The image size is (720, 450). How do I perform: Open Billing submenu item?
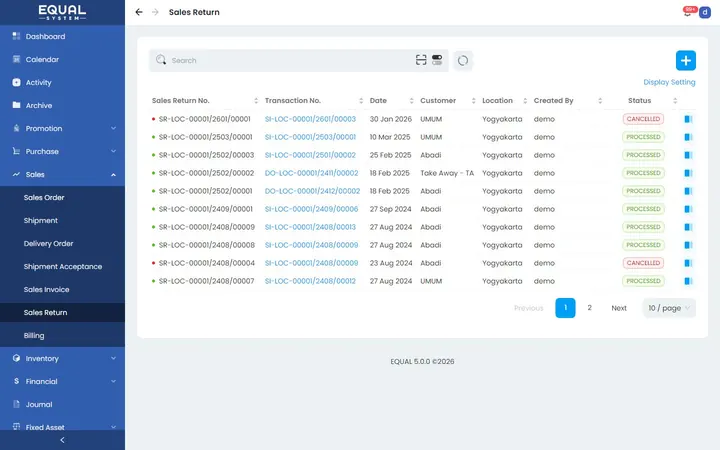click(62, 335)
